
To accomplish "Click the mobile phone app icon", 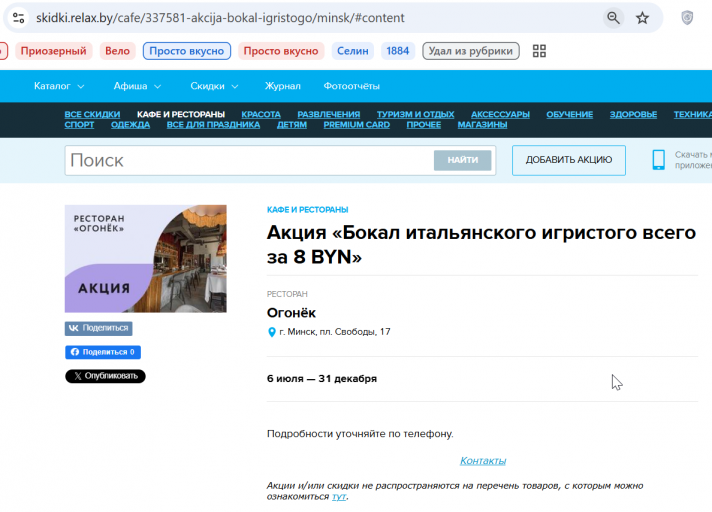I will point(658,160).
